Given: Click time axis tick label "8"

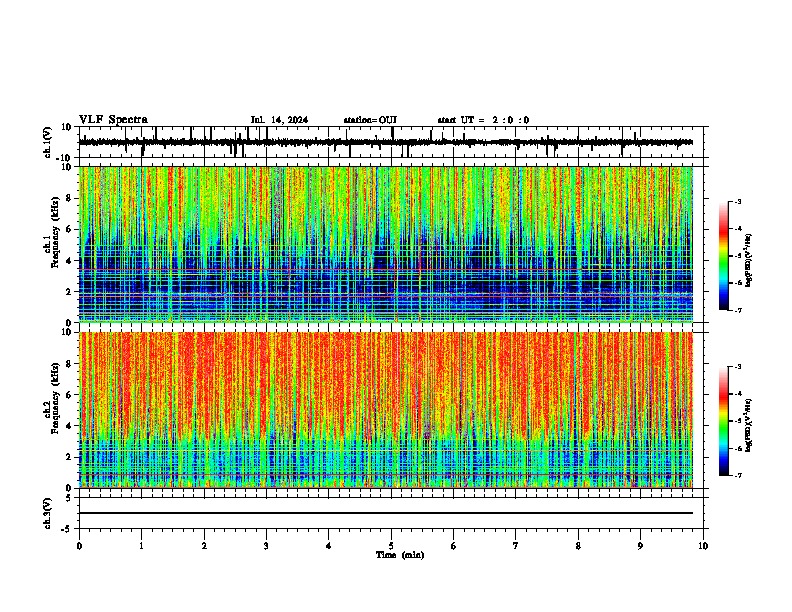Looking at the screenshot, I should (x=578, y=546).
